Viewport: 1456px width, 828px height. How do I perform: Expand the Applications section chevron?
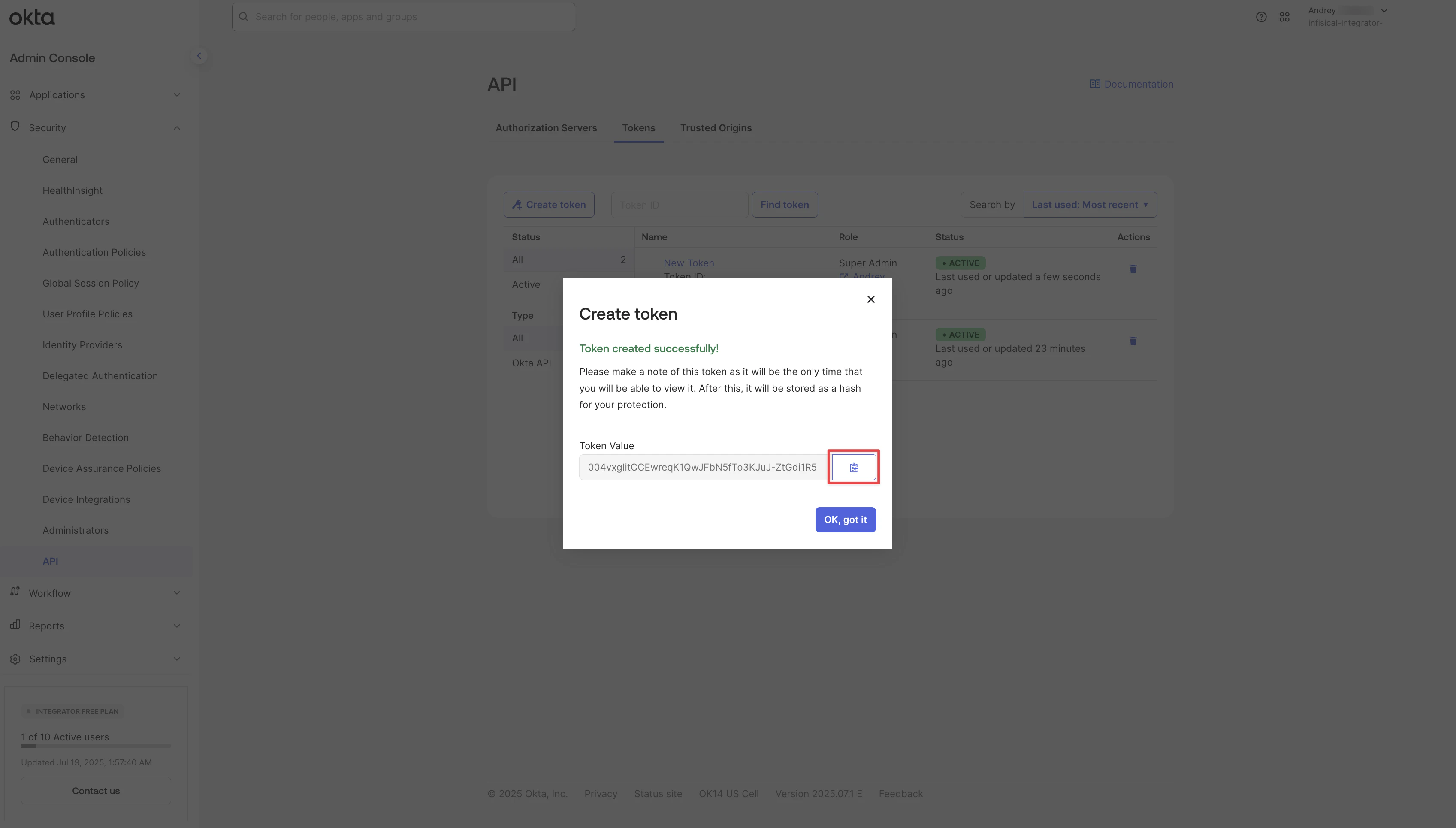point(177,95)
